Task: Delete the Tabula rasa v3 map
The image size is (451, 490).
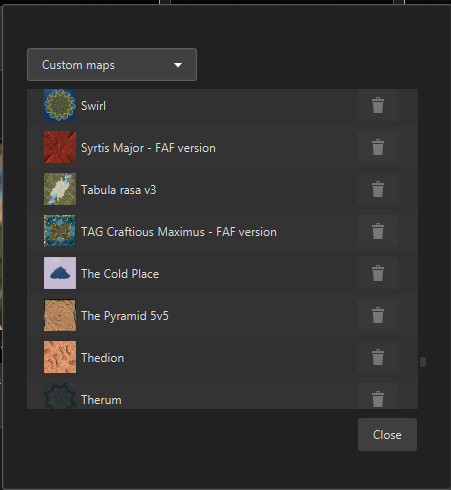Action: (378, 189)
